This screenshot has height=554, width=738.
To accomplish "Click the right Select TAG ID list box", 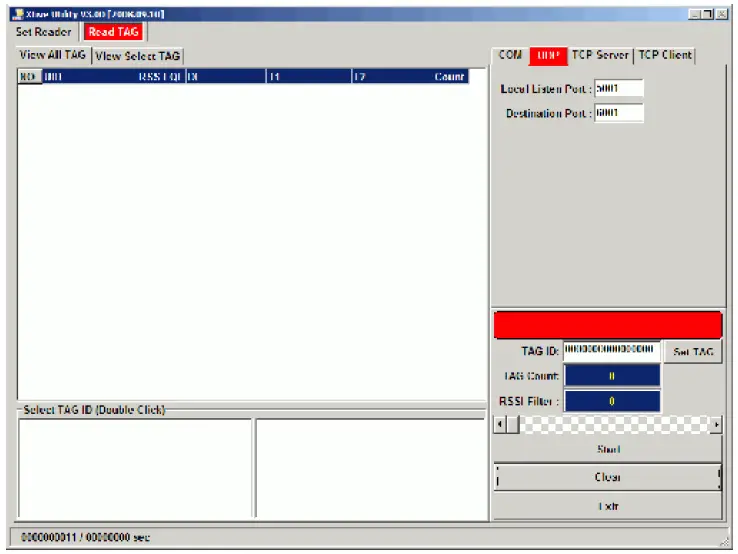I will point(370,468).
